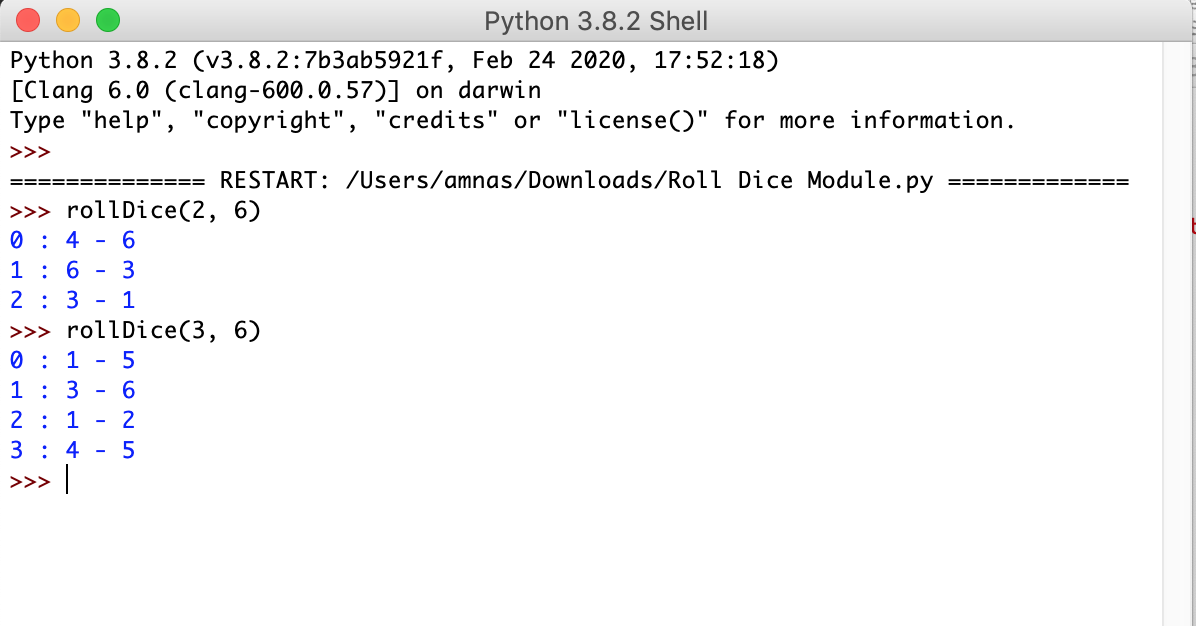This screenshot has height=626, width=1196.
Task: Click the close (red traffic light) button
Action: pos(26,19)
